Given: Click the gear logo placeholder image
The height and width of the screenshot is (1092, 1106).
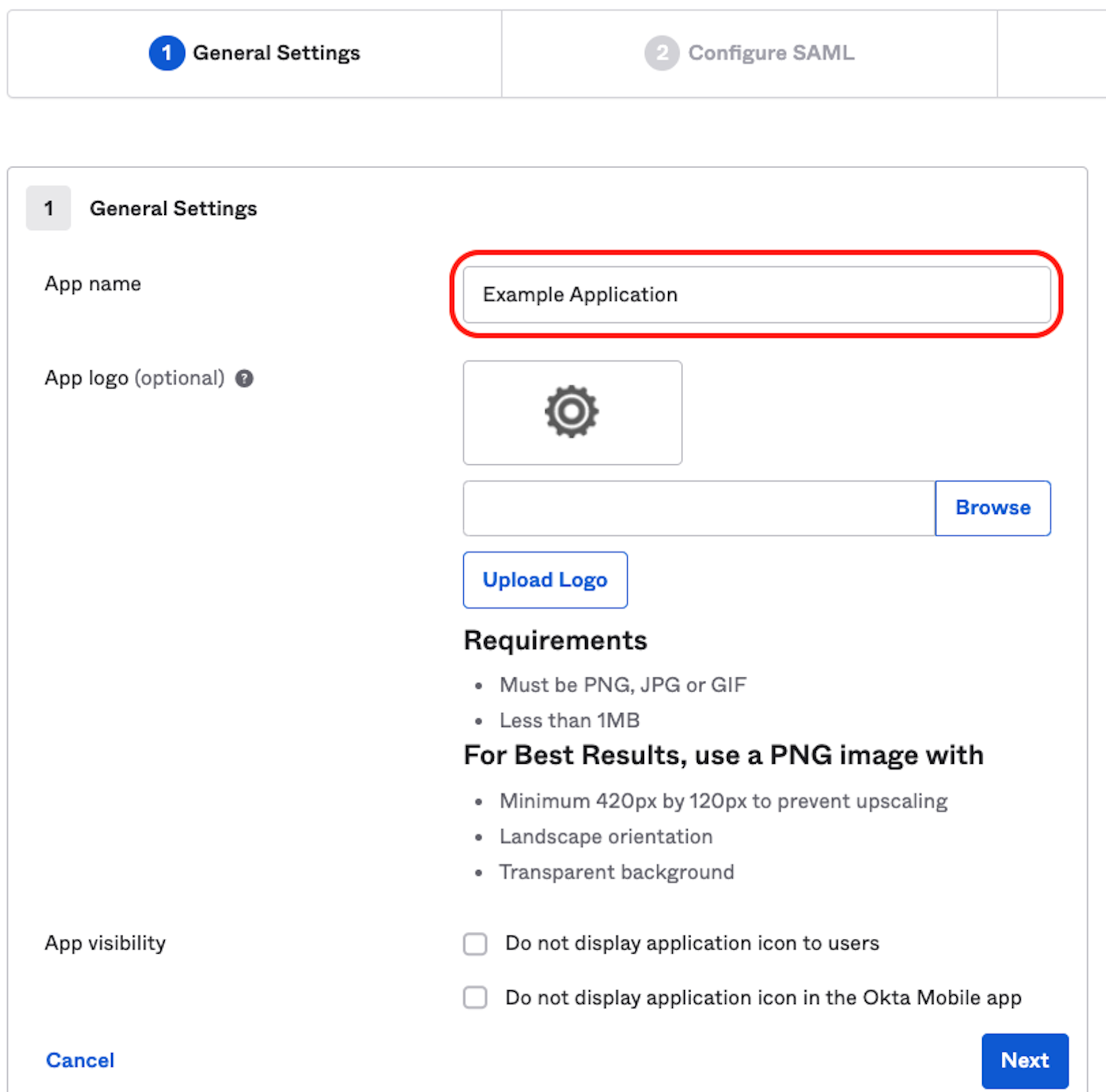Looking at the screenshot, I should (571, 412).
